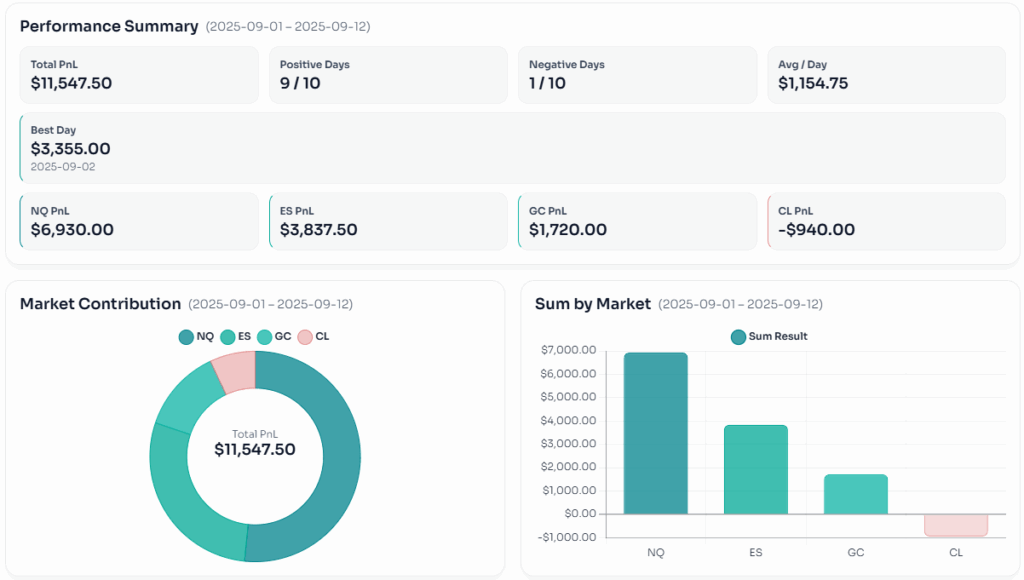
Task: Toggle Sum Result legend in bar chart
Action: (x=769, y=337)
